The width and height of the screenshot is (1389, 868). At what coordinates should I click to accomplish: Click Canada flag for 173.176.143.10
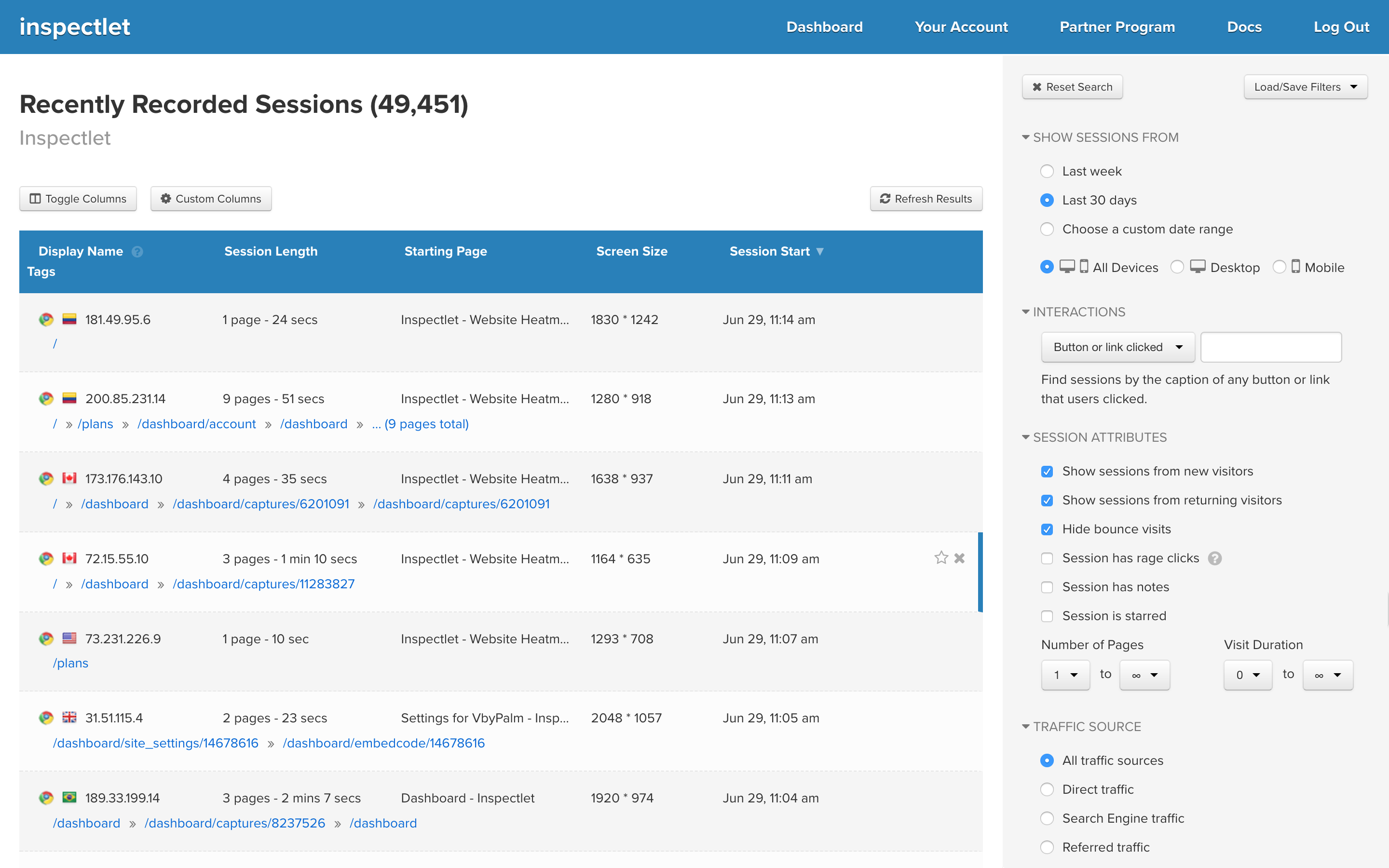[x=69, y=478]
